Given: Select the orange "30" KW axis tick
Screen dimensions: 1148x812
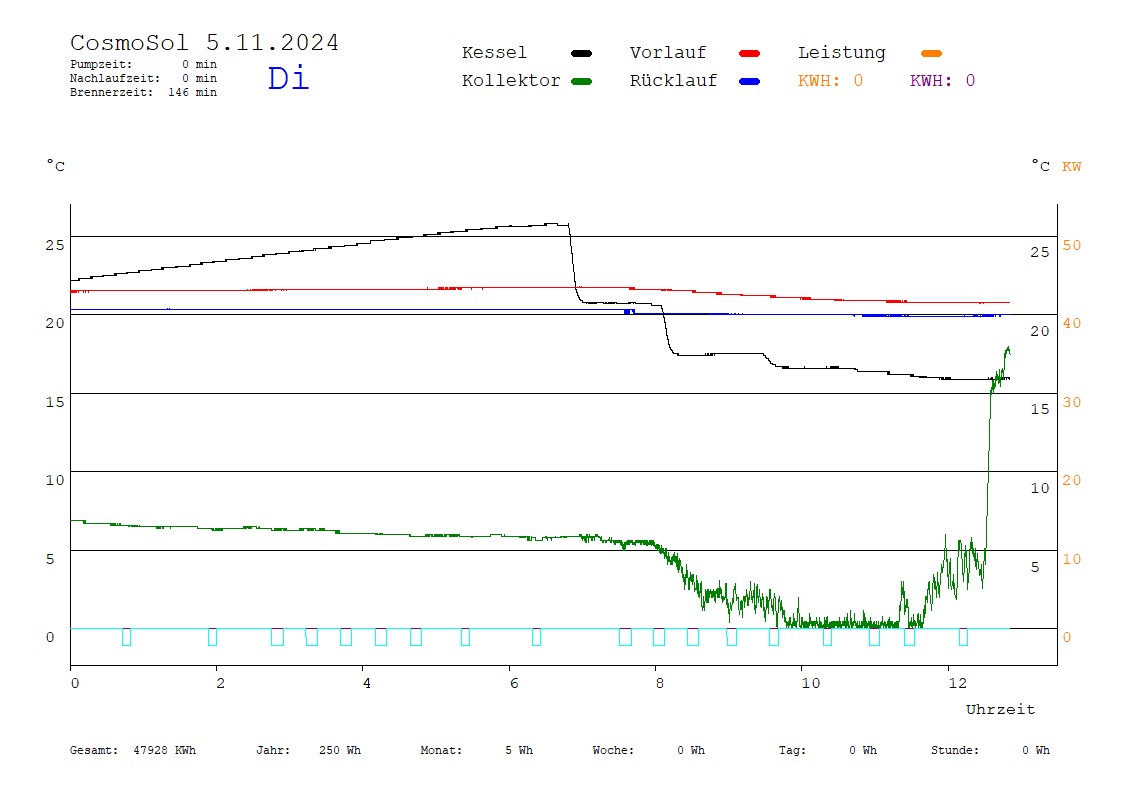Looking at the screenshot, I should coord(1071,402).
